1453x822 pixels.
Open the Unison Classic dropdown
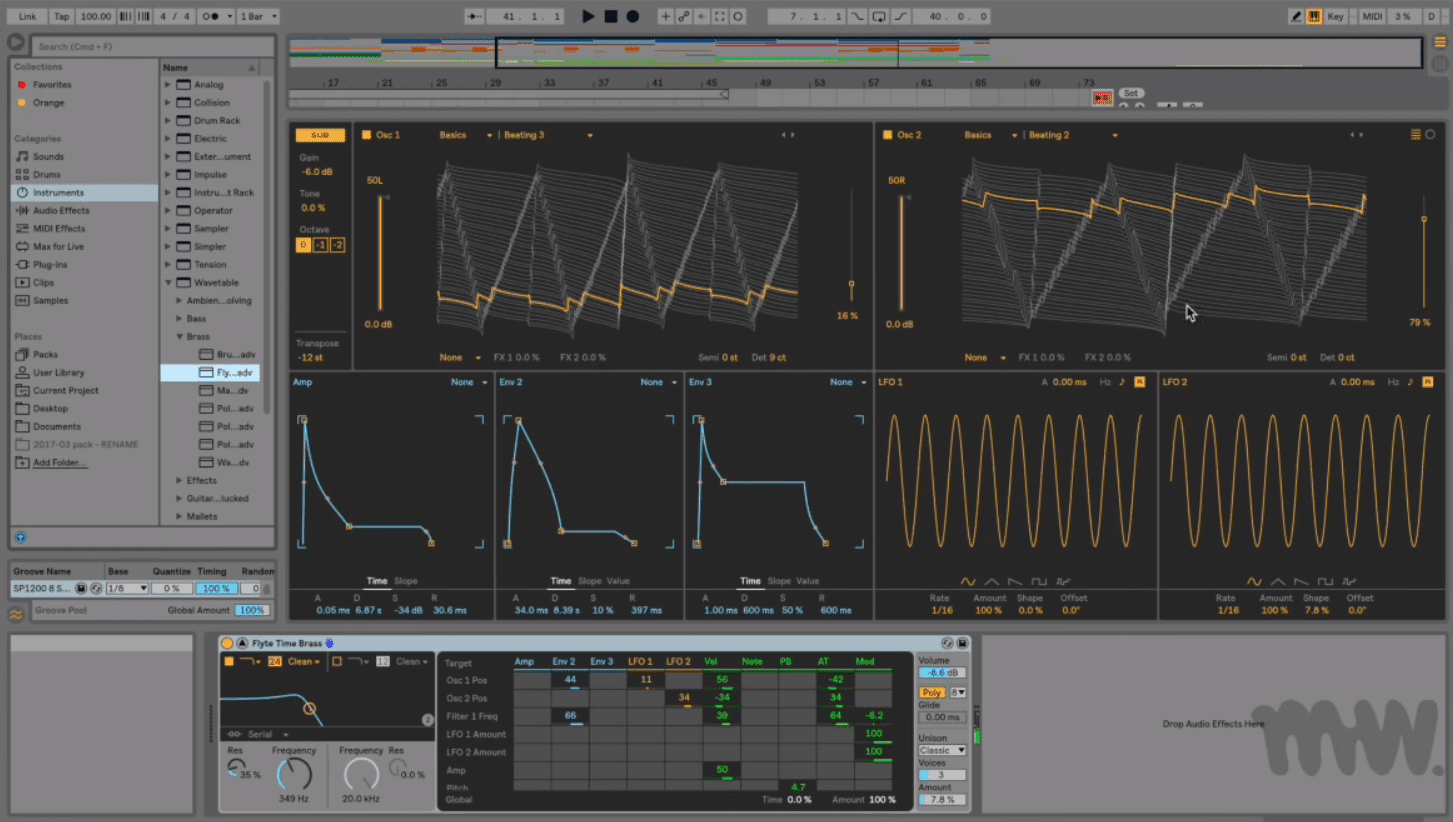tap(941, 749)
